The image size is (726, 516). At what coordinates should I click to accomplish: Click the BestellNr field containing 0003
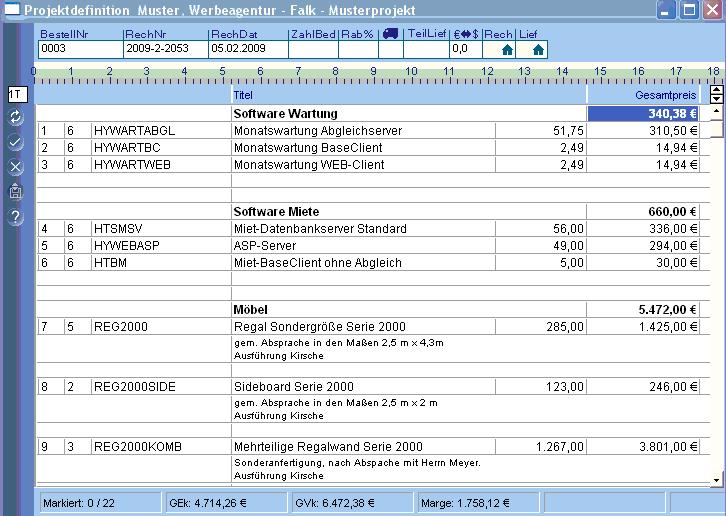(80, 48)
